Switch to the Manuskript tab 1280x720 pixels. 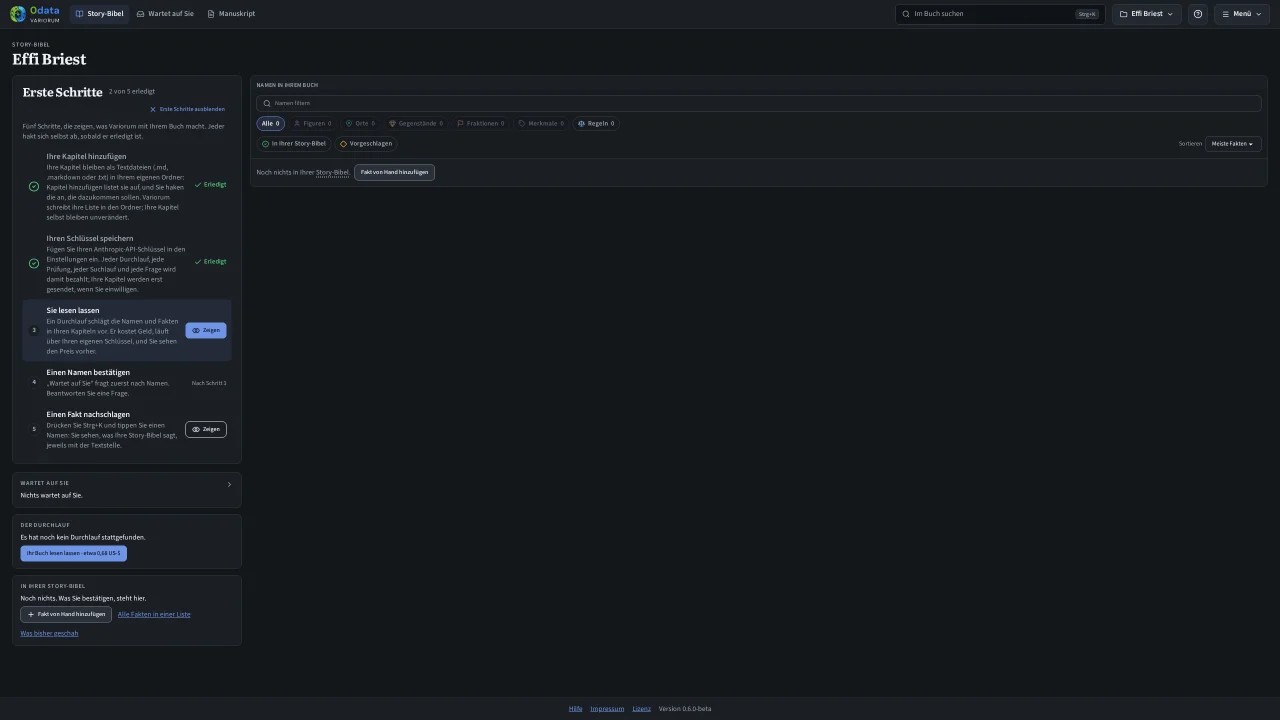point(231,14)
